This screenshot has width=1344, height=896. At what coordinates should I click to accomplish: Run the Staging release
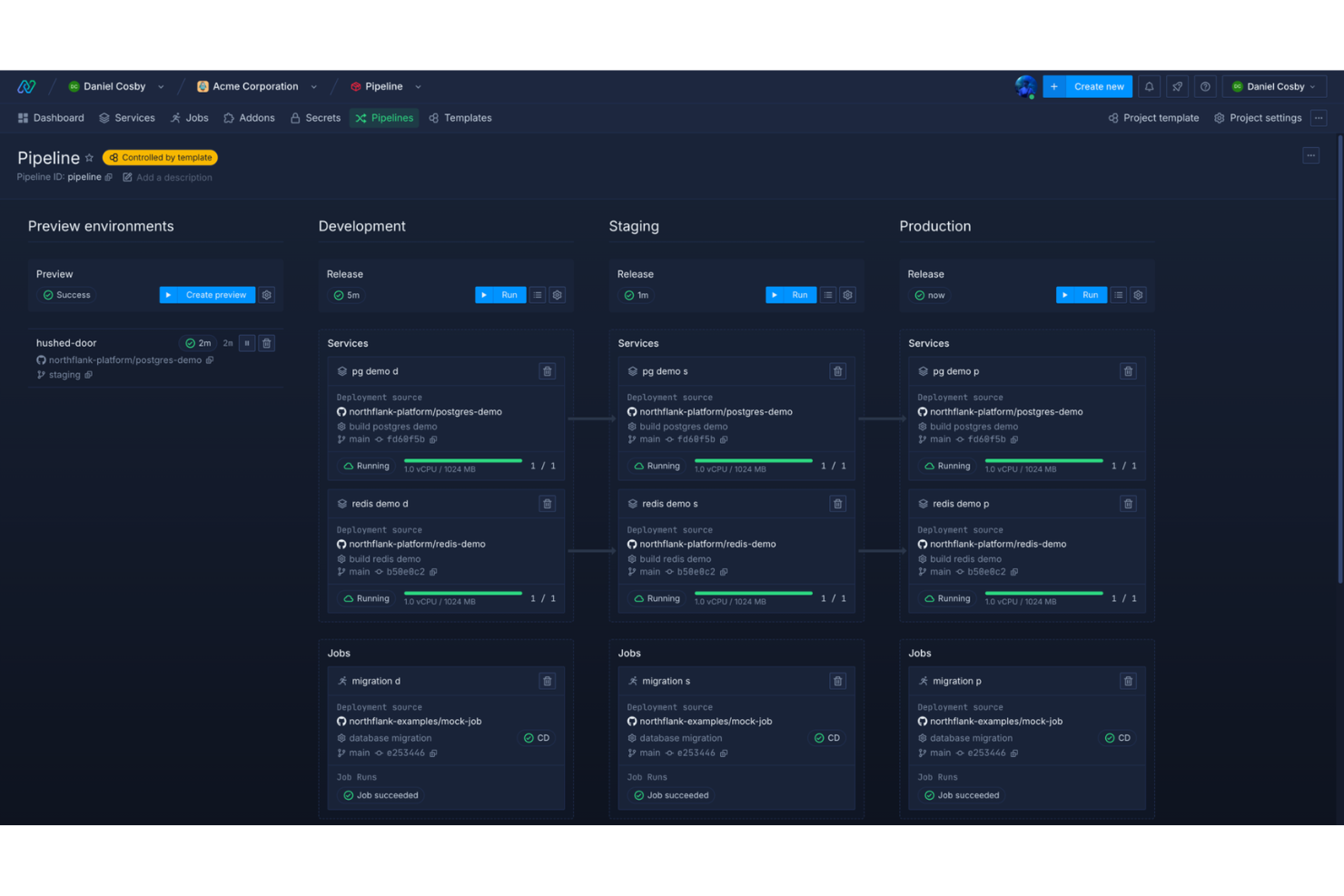791,295
